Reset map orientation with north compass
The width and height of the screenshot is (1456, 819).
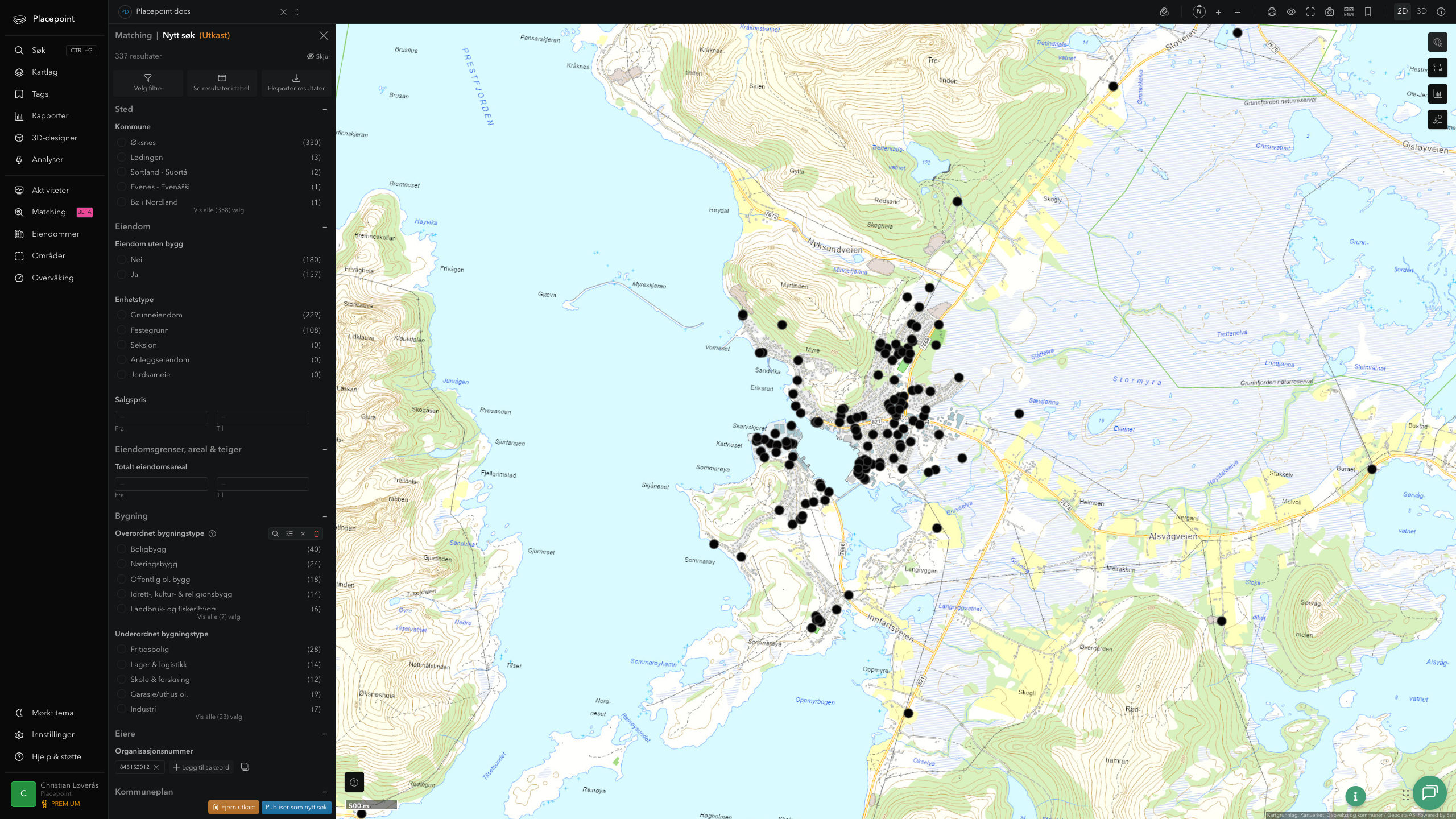(x=1199, y=11)
